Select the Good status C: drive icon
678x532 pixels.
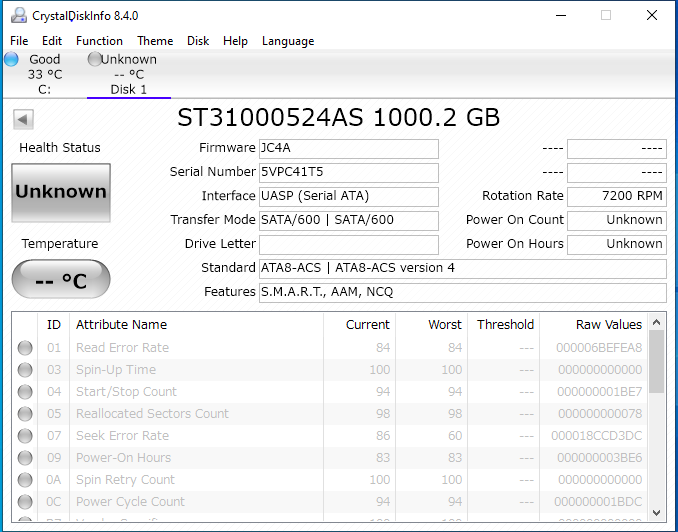(x=12, y=59)
